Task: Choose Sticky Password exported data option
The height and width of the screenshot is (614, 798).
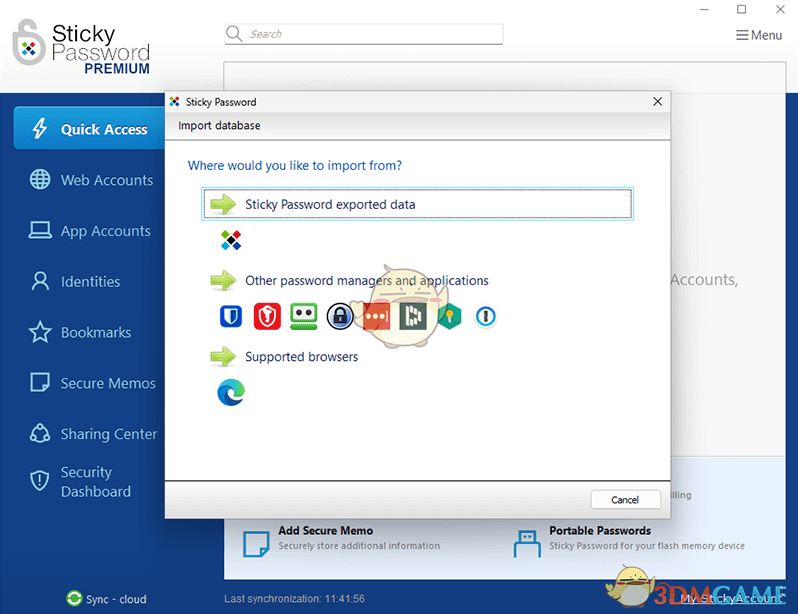Action: tap(417, 204)
